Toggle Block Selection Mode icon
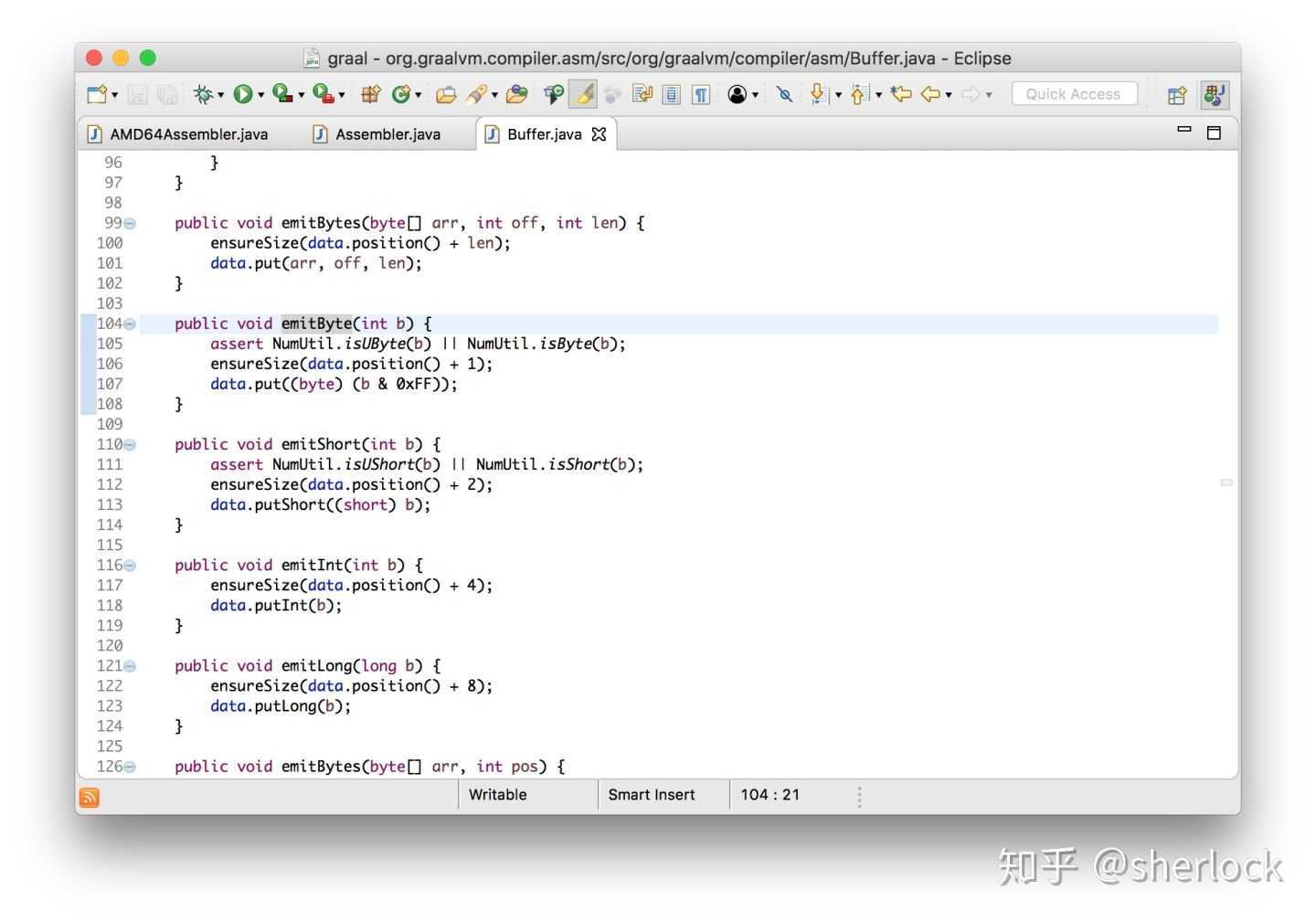The width and height of the screenshot is (1316, 922). point(672,94)
